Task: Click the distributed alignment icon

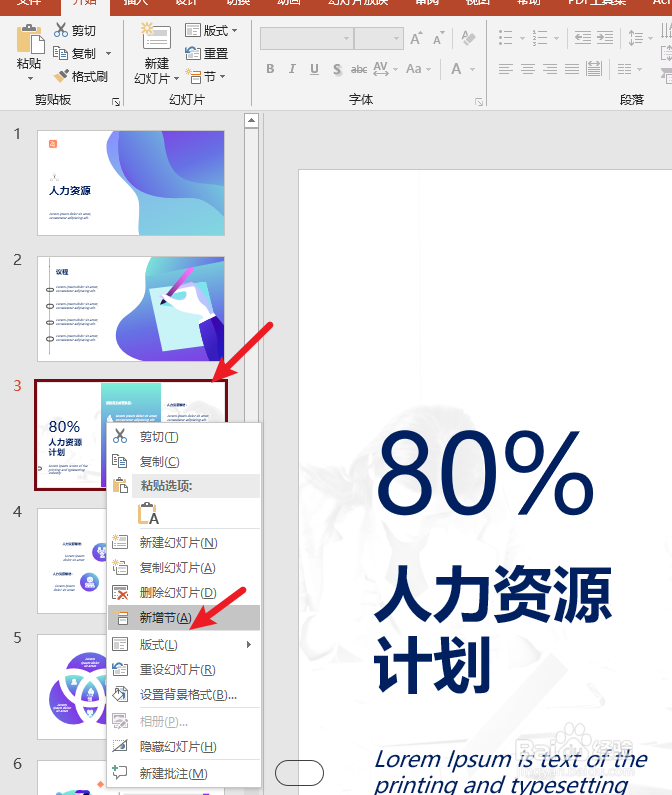Action: tap(594, 69)
